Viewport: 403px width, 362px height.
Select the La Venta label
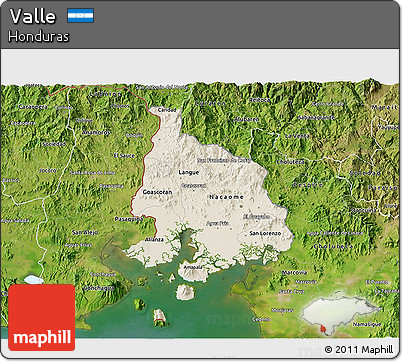click(297, 136)
